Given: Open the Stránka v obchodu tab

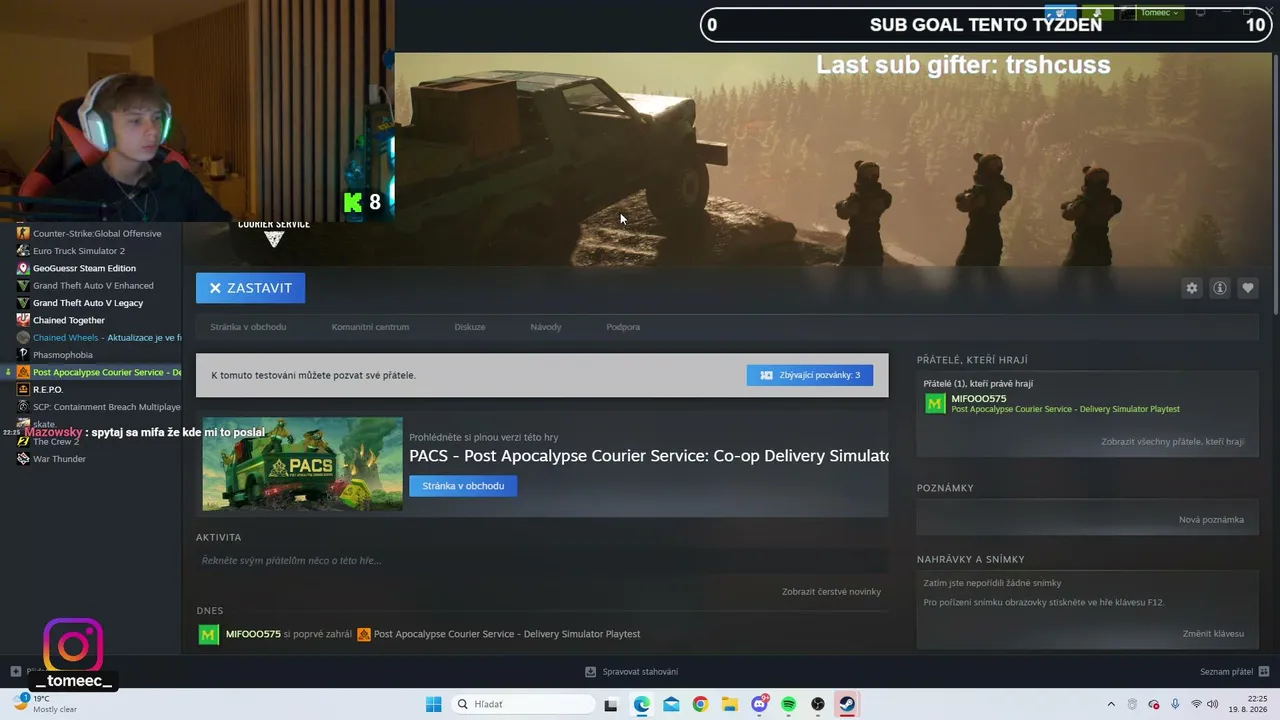Looking at the screenshot, I should (x=248, y=327).
